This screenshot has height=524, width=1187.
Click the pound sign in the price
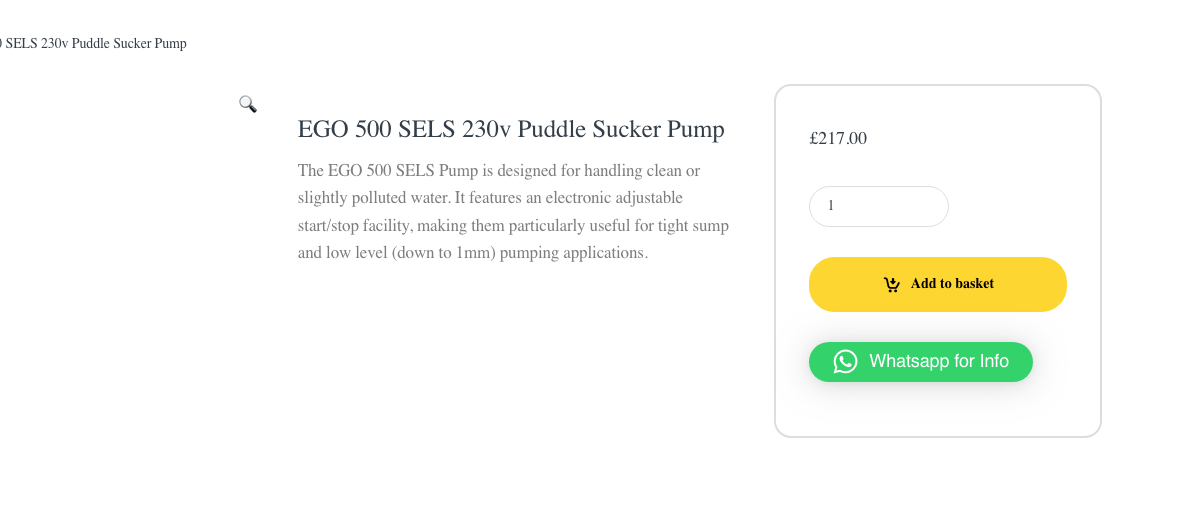pos(814,139)
